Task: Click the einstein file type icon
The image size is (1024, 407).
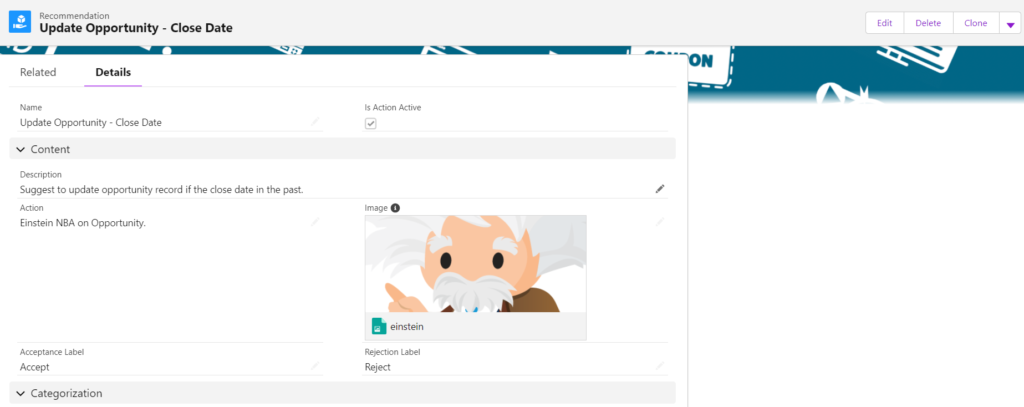Action: click(x=379, y=326)
